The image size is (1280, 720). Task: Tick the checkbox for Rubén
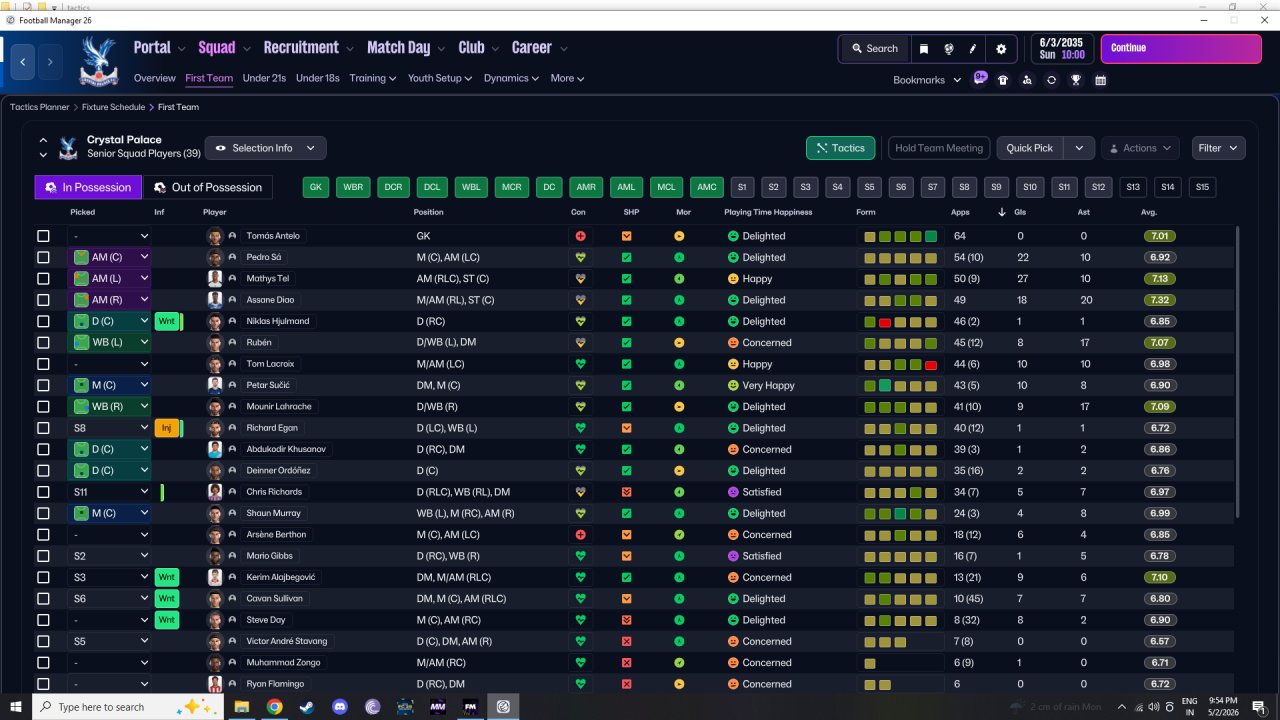click(43, 343)
